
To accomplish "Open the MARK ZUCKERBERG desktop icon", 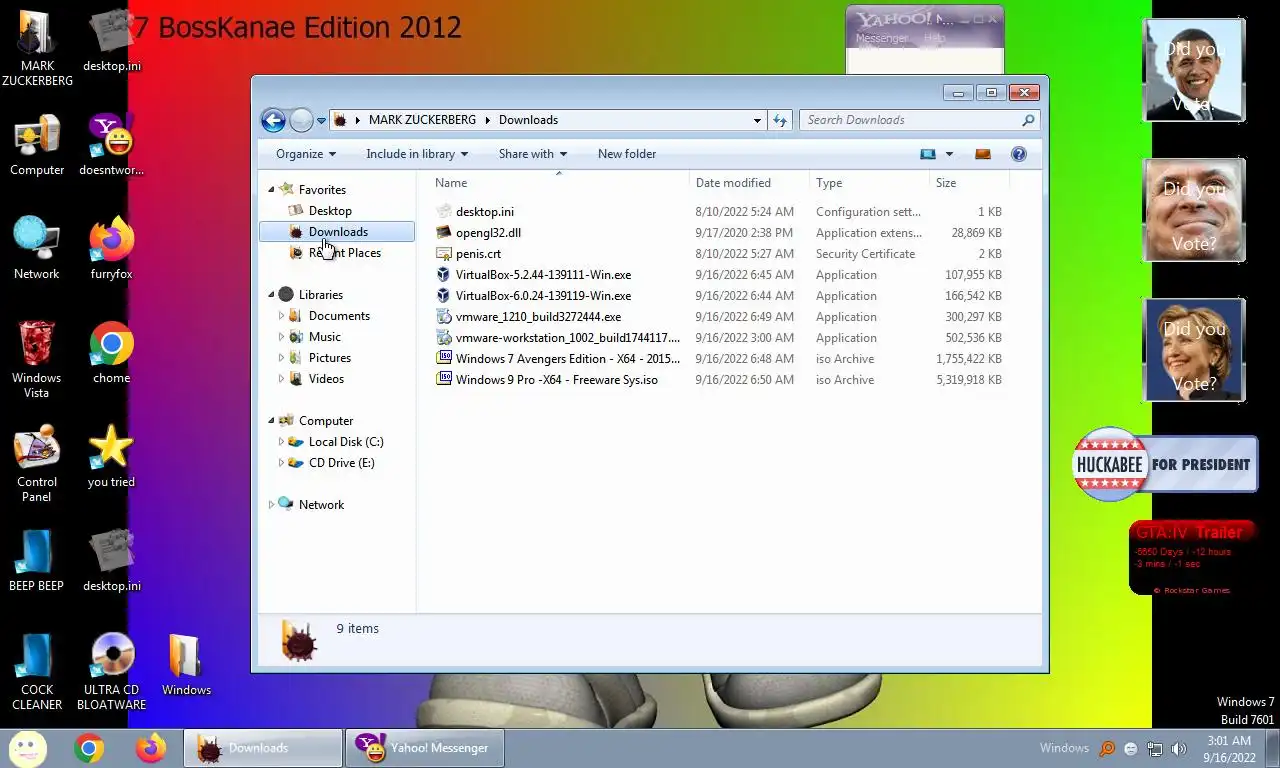I will tap(37, 48).
